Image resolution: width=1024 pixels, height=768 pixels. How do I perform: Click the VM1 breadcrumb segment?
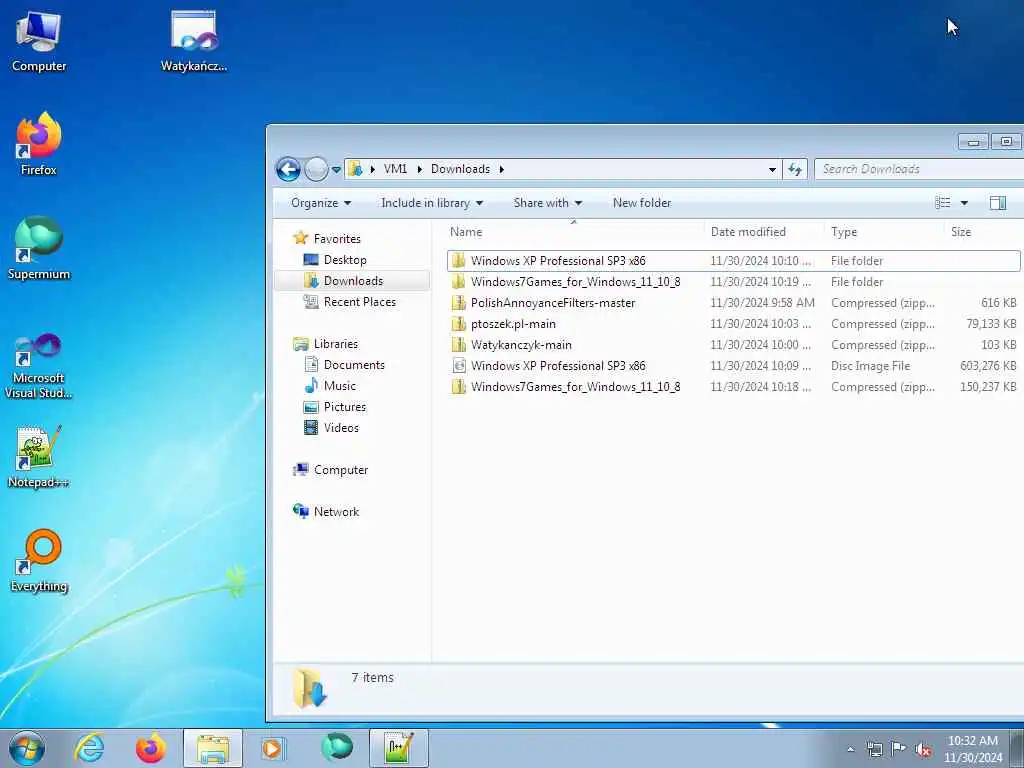395,169
